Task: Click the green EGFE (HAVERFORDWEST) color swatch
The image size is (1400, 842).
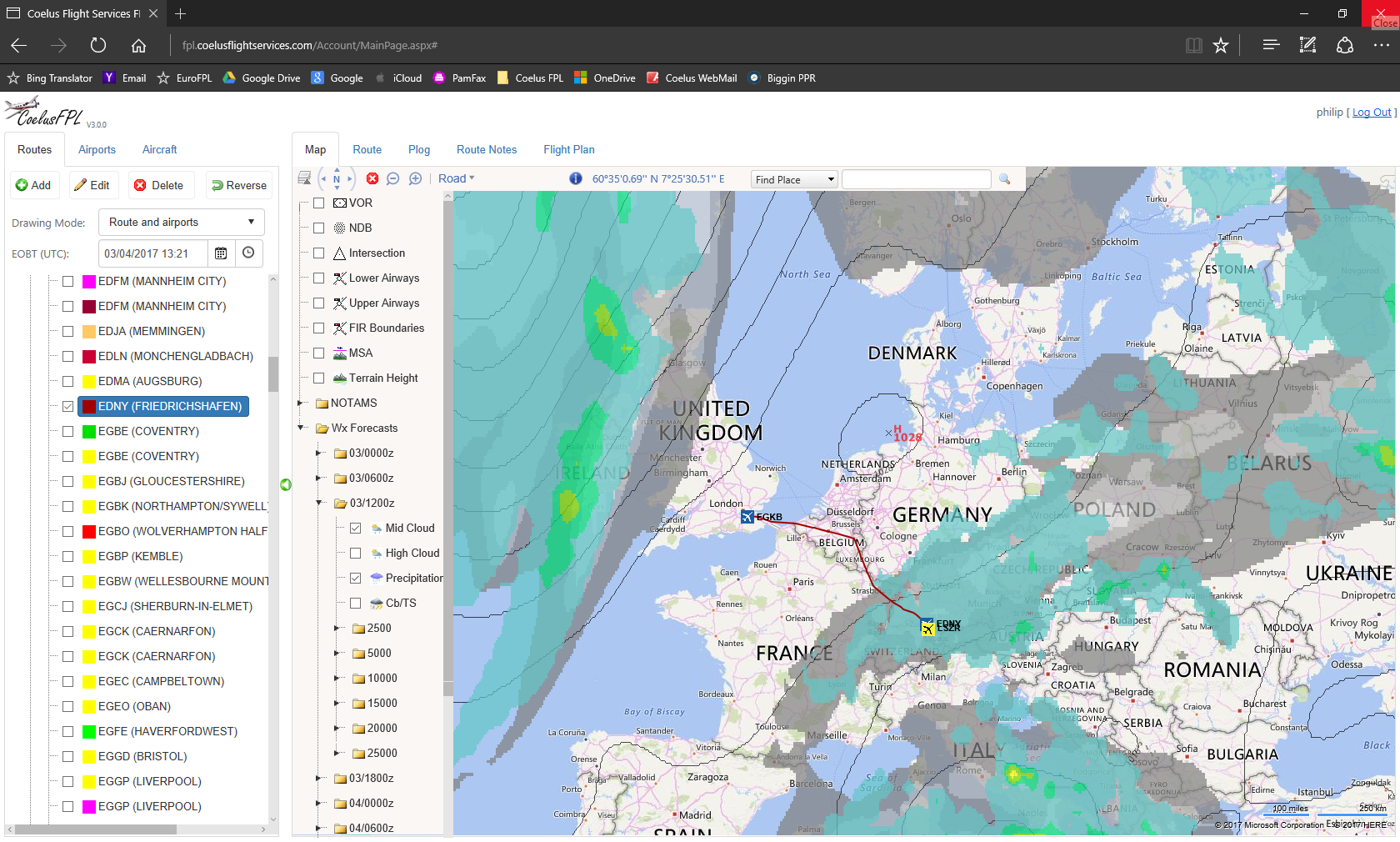Action: tap(89, 731)
